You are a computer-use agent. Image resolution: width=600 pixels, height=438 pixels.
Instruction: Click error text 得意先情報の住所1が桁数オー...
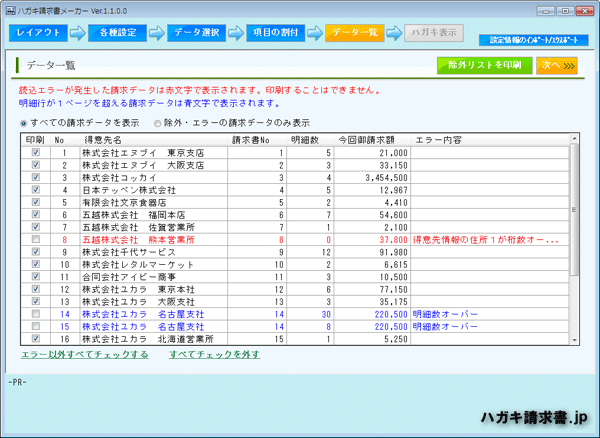click(x=485, y=240)
